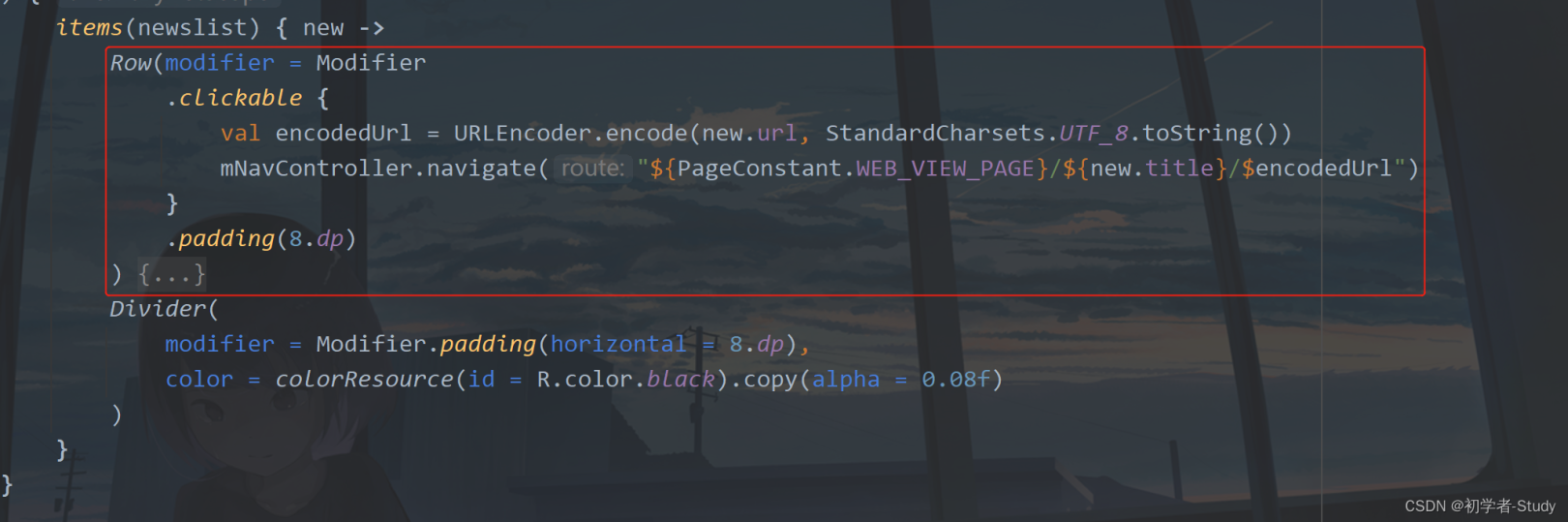The height and width of the screenshot is (522, 1568).
Task: Click R.color.black resource reference
Action: point(625,379)
